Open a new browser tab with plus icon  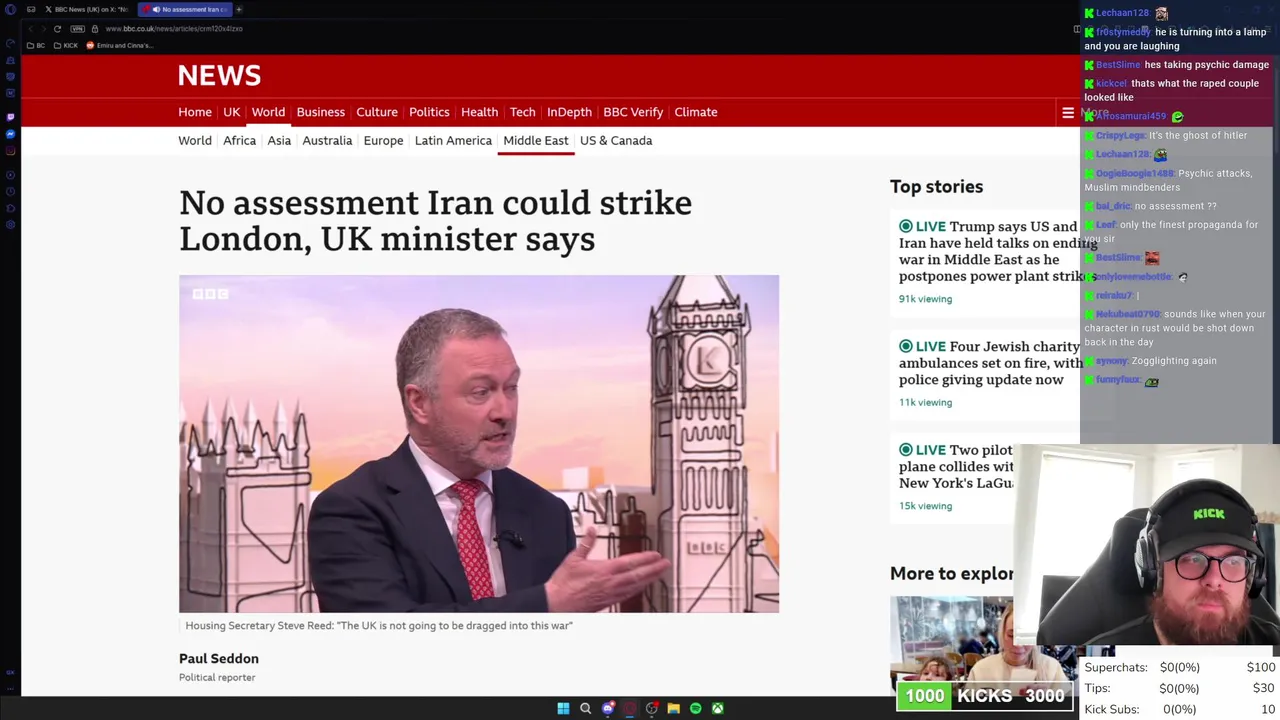pos(239,9)
